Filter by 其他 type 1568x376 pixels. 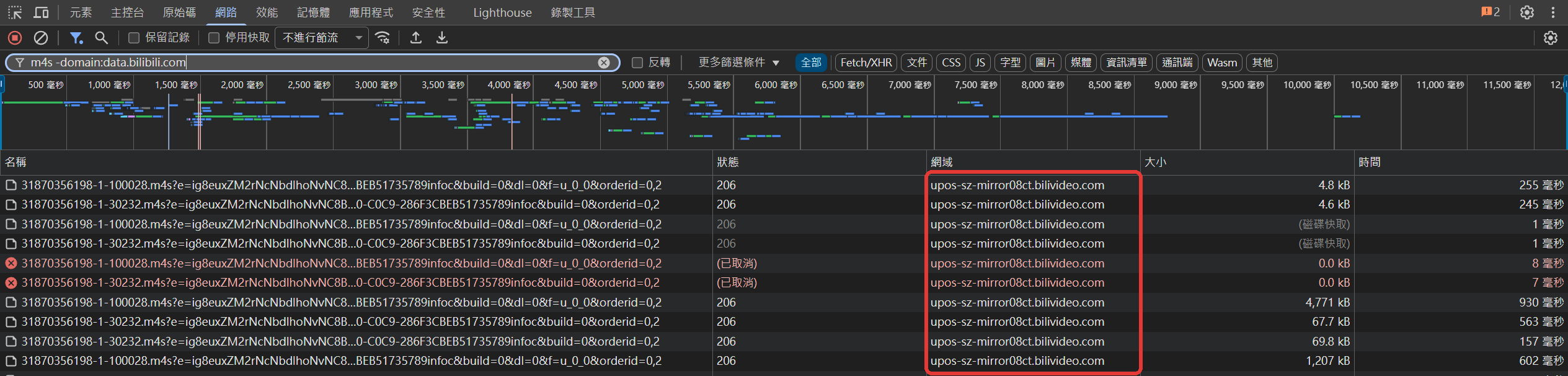[x=1262, y=63]
